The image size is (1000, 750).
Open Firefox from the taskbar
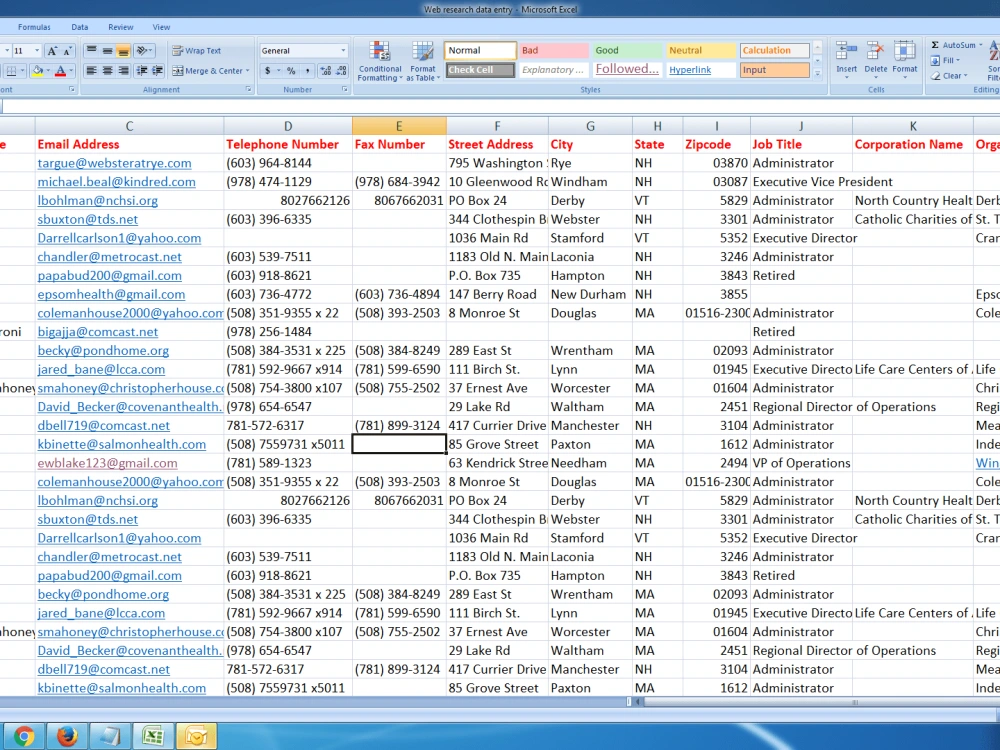(67, 737)
